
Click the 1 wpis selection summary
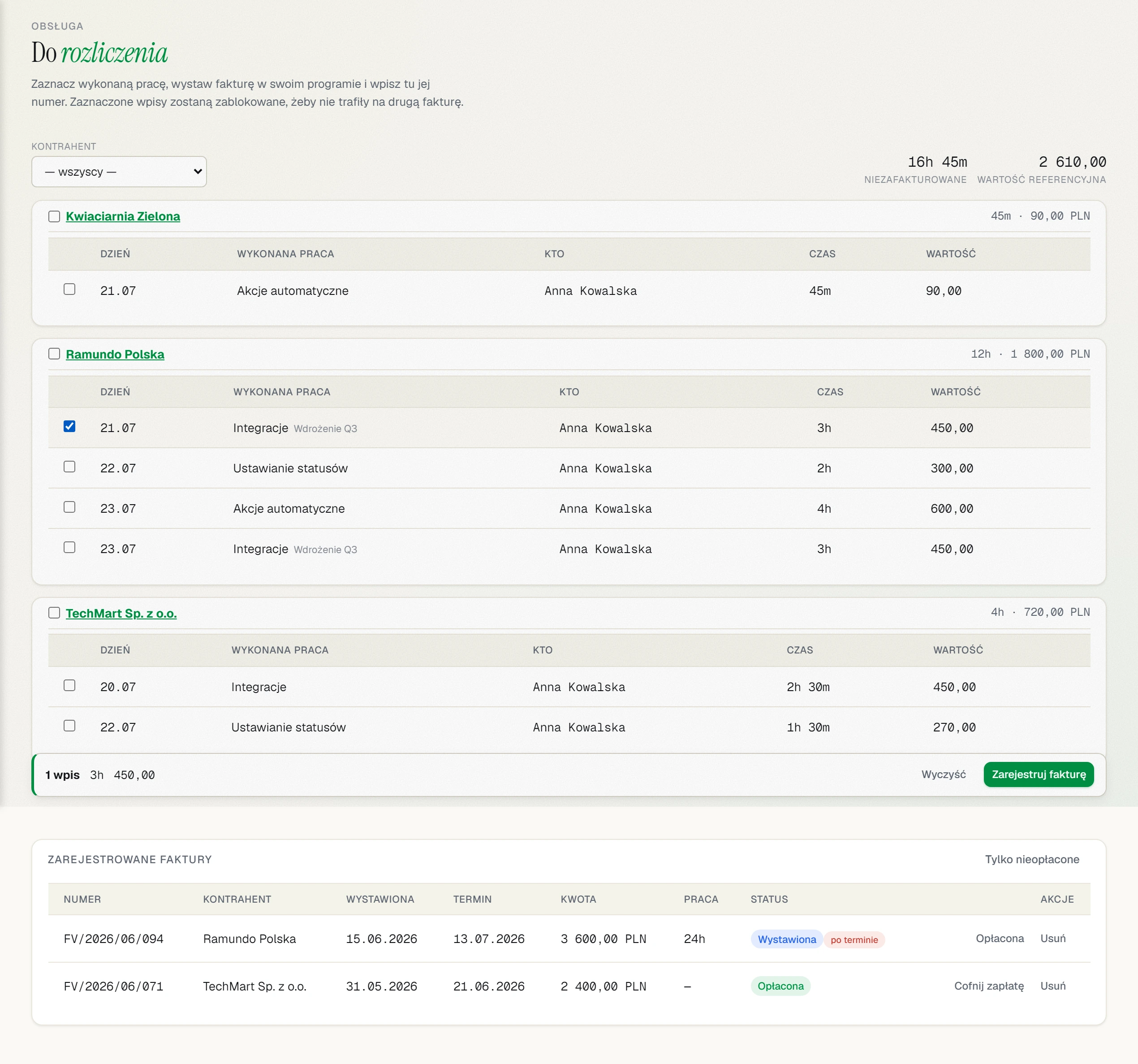pos(62,775)
